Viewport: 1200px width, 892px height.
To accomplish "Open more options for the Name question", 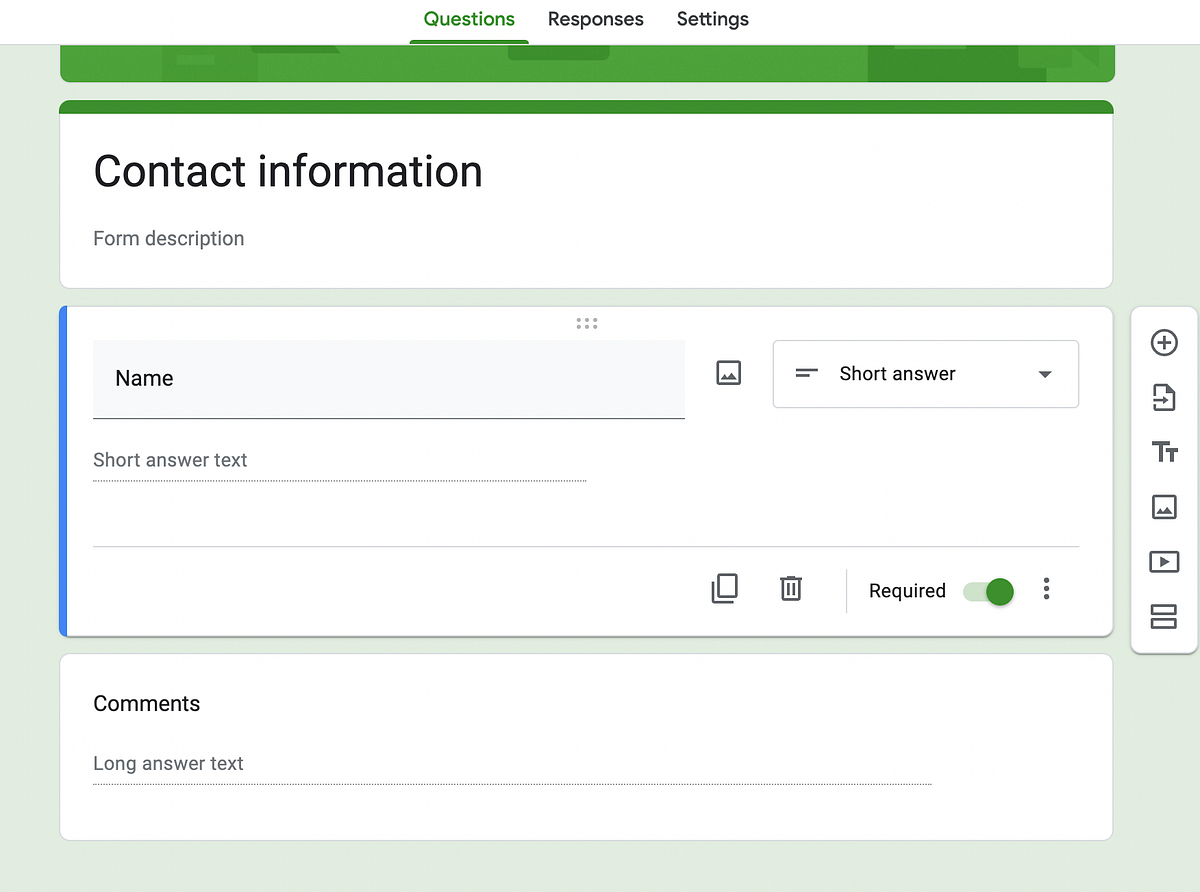I will 1046,589.
